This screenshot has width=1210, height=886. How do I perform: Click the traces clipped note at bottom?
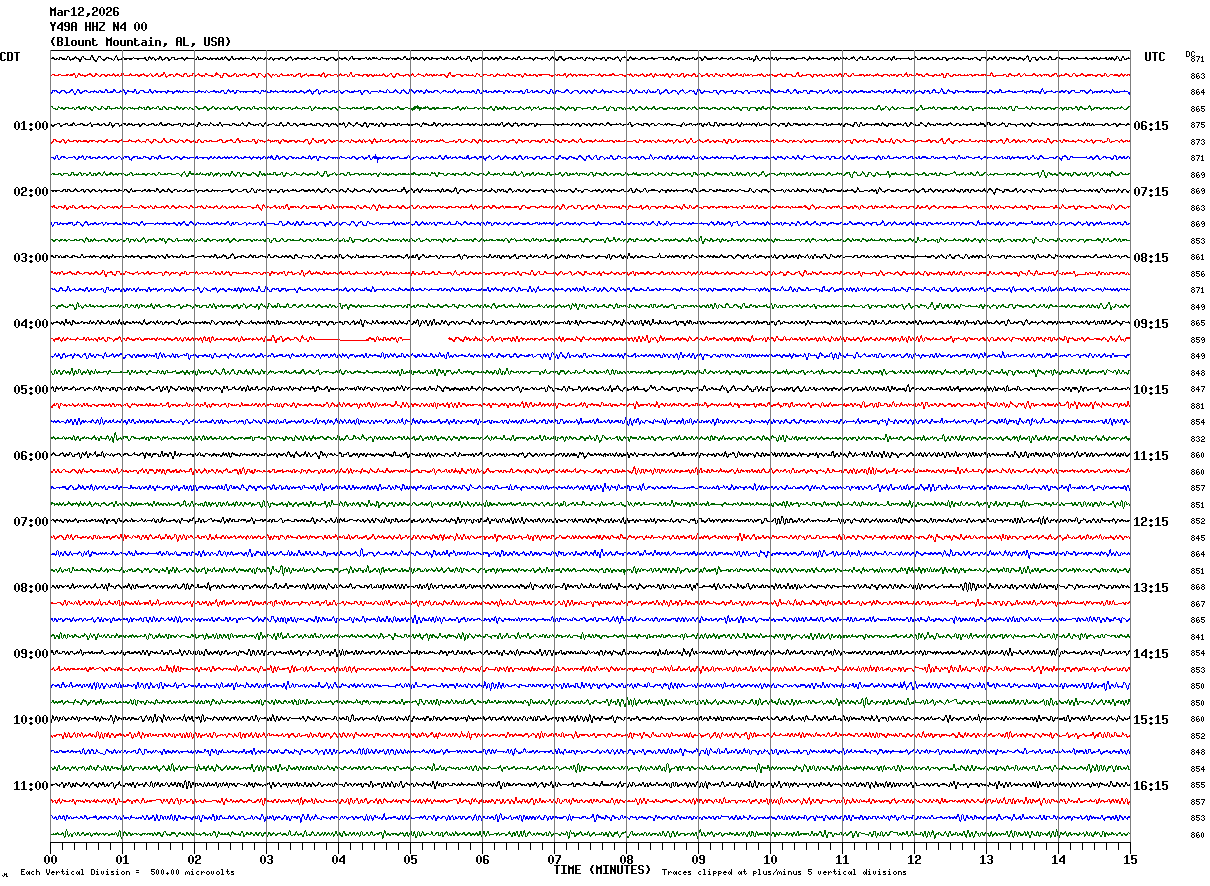tap(784, 873)
